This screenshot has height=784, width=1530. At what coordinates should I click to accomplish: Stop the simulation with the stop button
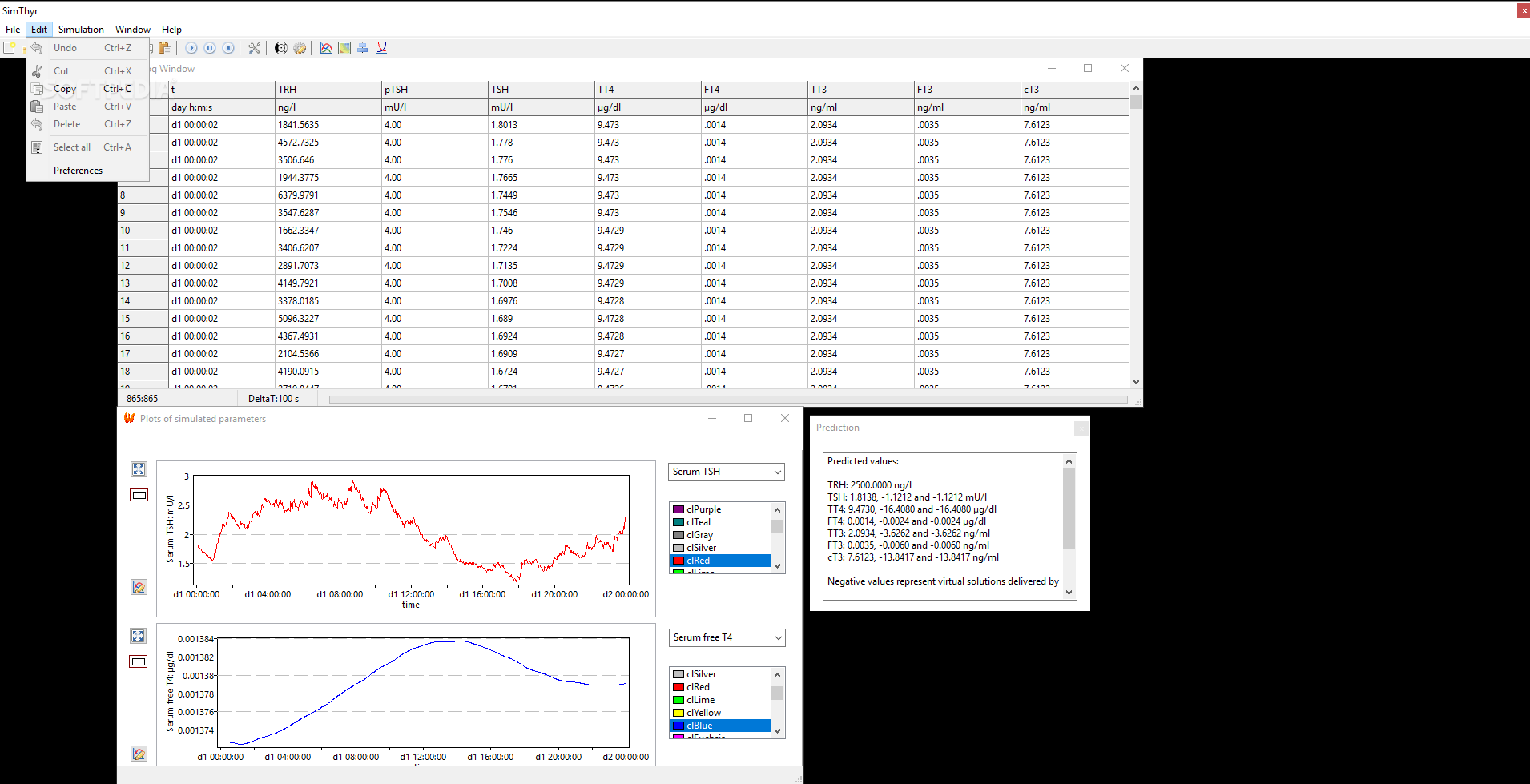(228, 48)
